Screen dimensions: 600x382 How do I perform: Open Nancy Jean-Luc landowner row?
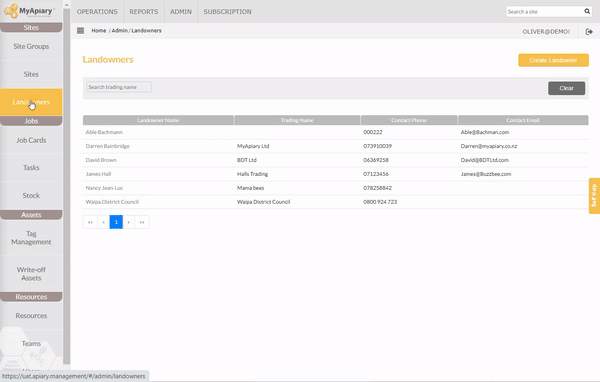336,188
